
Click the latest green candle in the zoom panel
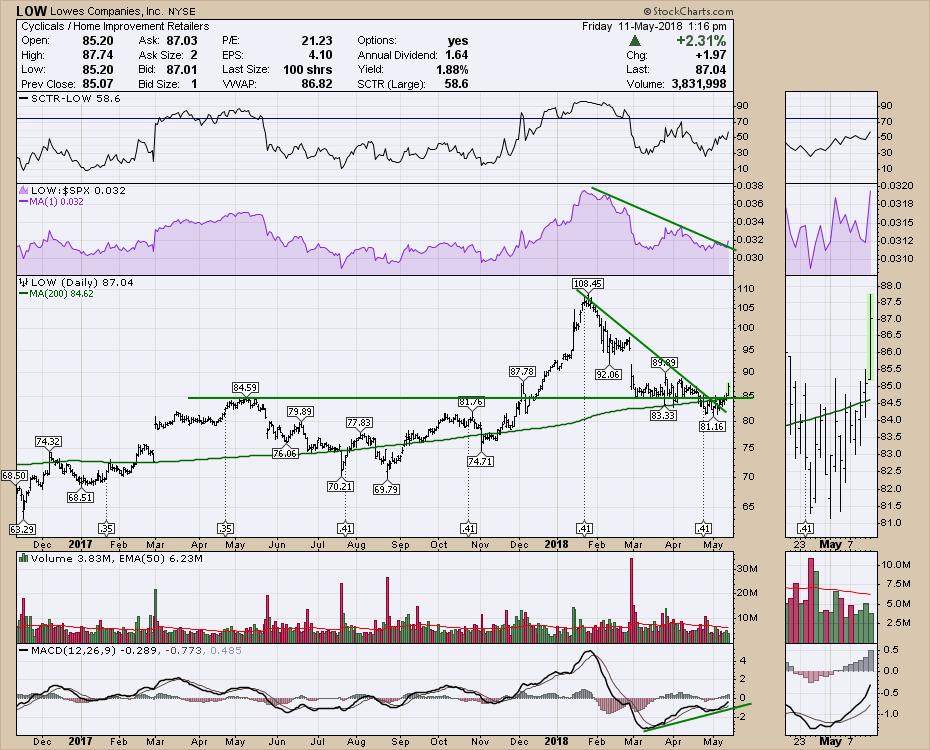[870, 336]
